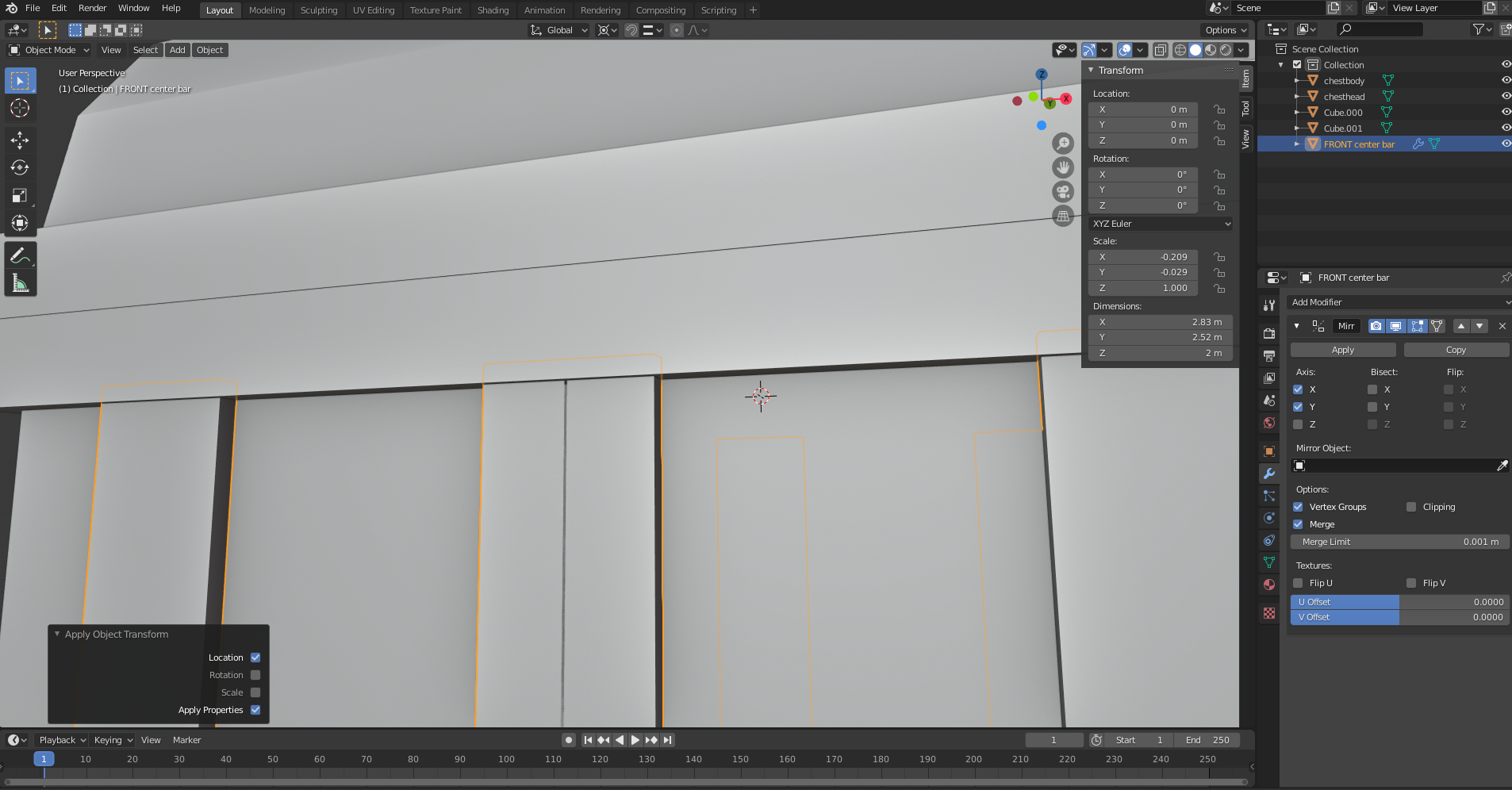Switch to the Shading workspace tab
The image size is (1512, 790).
pos(493,10)
